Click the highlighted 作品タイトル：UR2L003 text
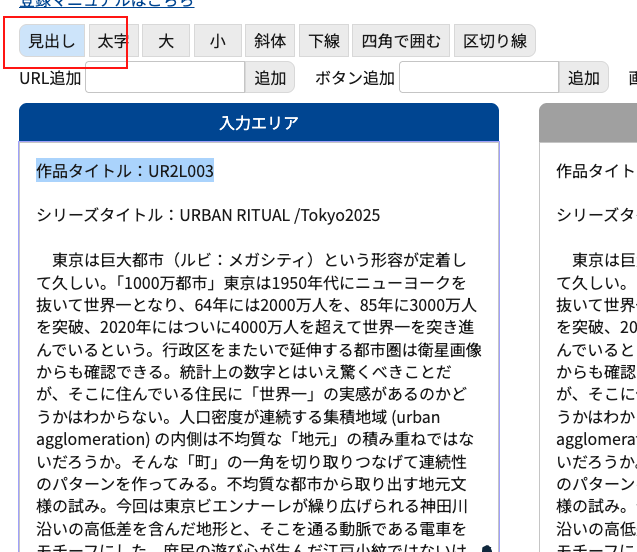This screenshot has height=552, width=637. point(125,171)
